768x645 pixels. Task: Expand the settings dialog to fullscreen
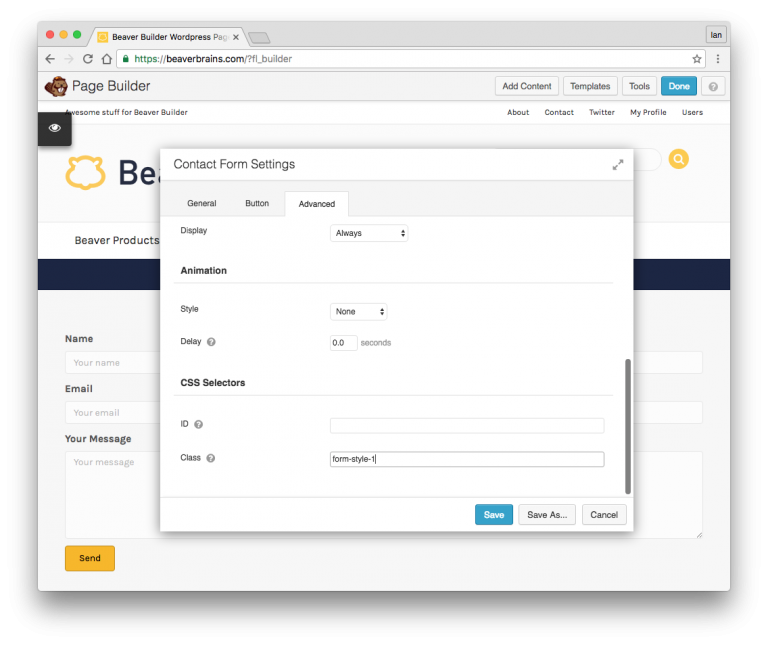click(618, 165)
